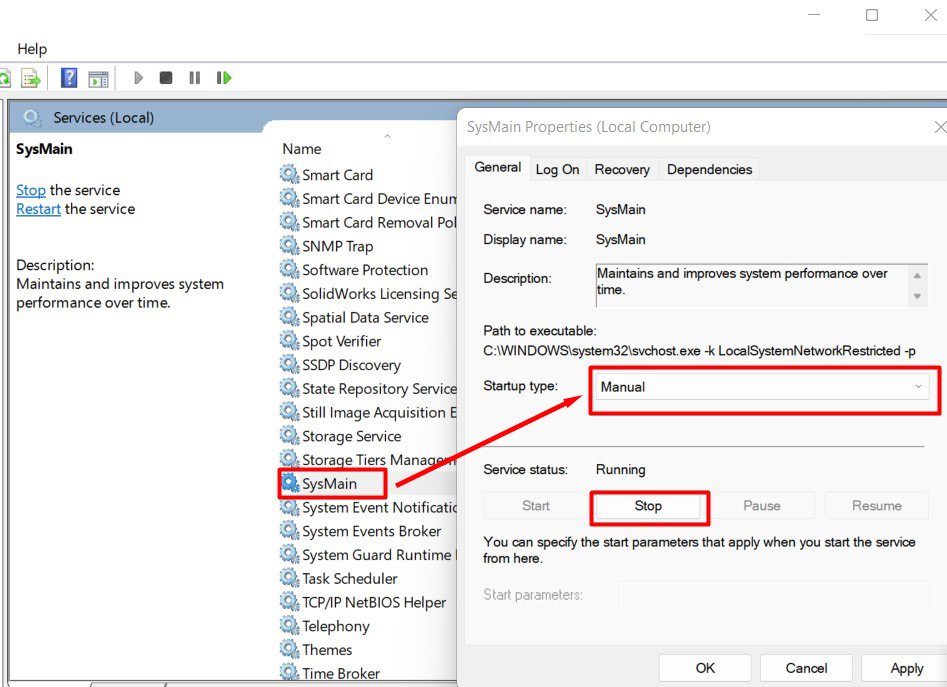Image resolution: width=947 pixels, height=687 pixels.
Task: Click the Export List toolbar icon
Action: pos(31,78)
